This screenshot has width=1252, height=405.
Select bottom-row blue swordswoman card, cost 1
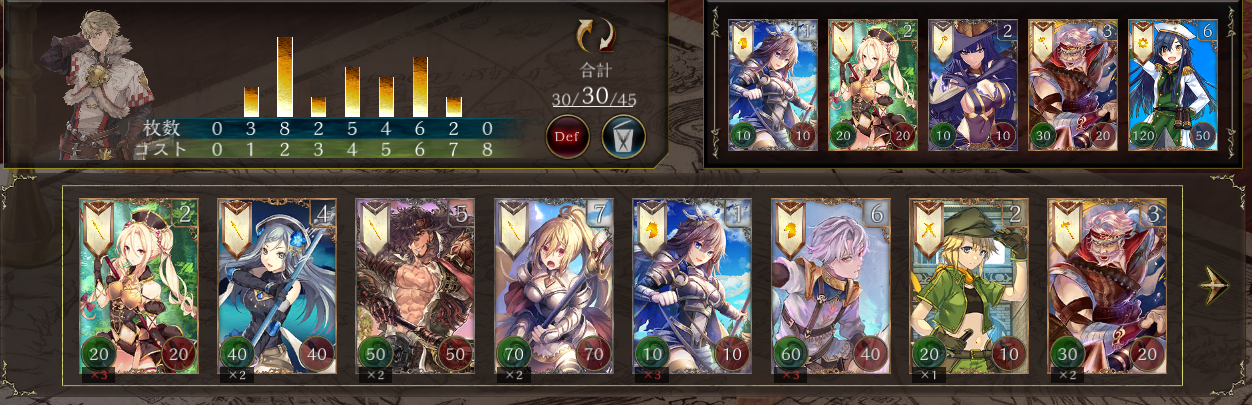(692, 285)
